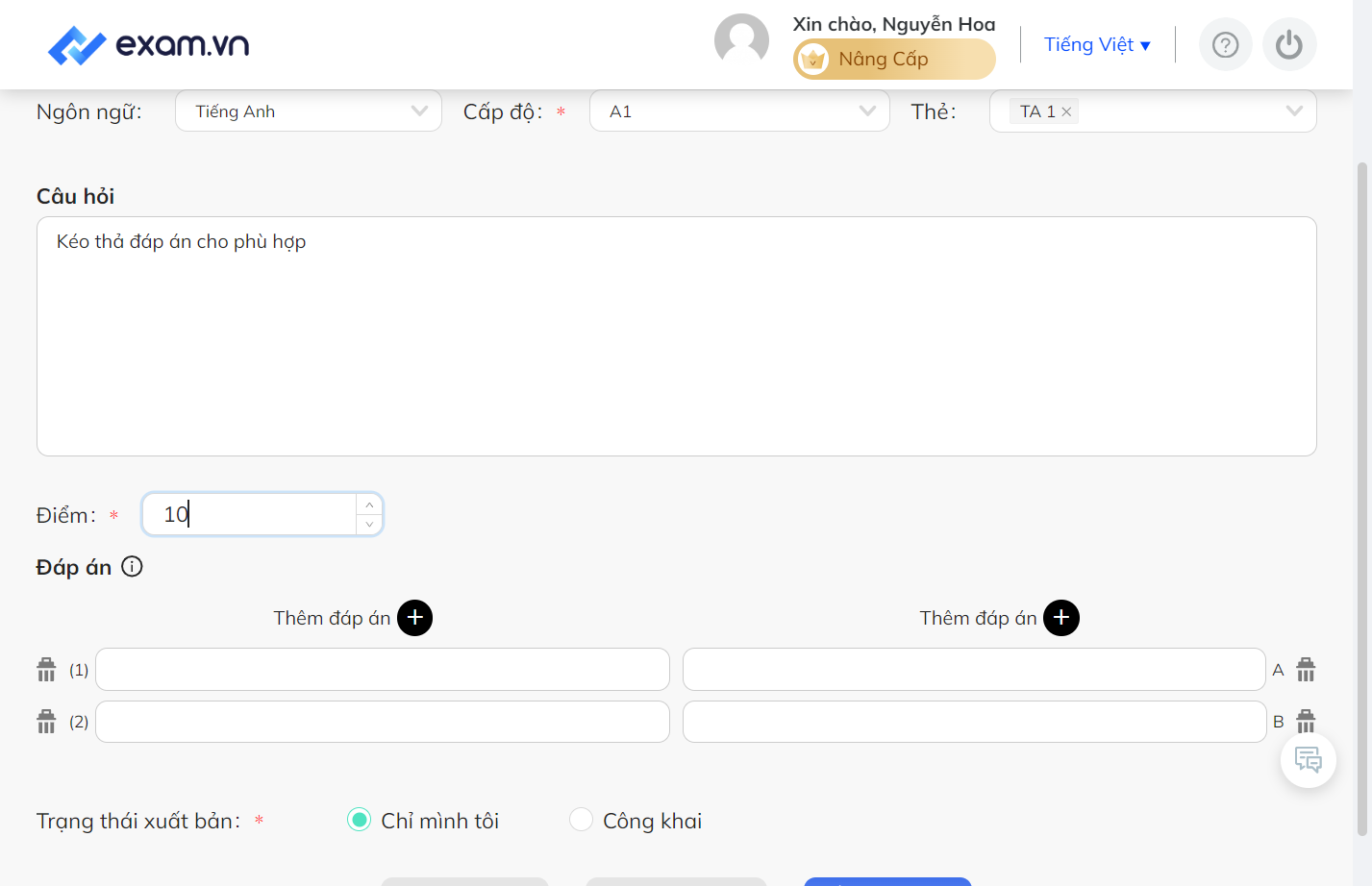1372x886 pixels.
Task: Expand the Thẻ tags dropdown arrow
Action: [x=1294, y=111]
